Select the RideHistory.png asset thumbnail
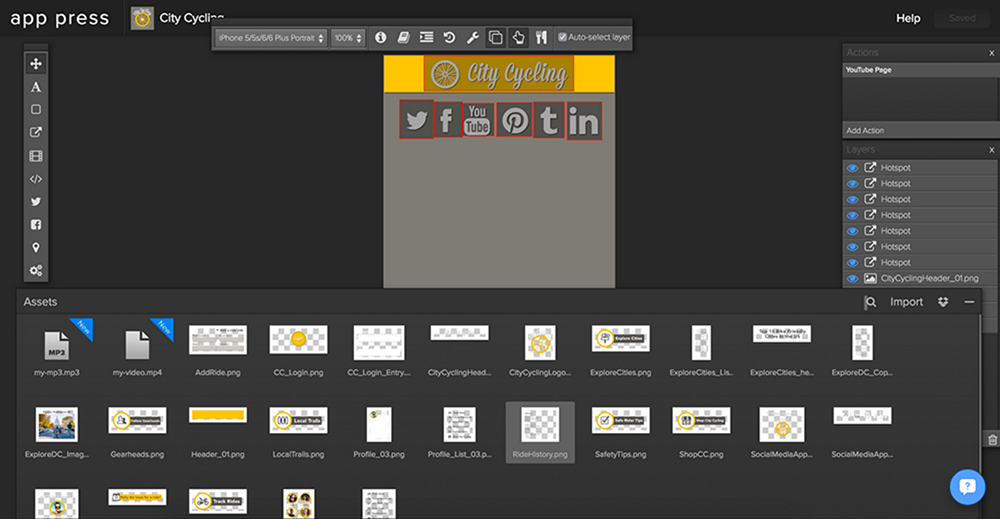 pos(540,424)
